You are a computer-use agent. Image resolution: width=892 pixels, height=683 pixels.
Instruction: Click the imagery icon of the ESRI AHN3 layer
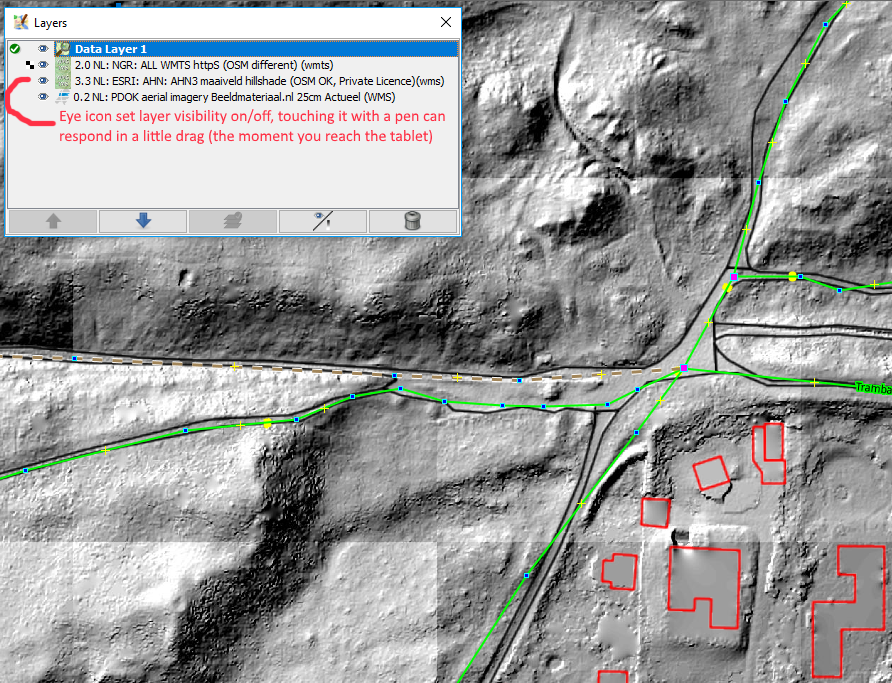[x=63, y=81]
